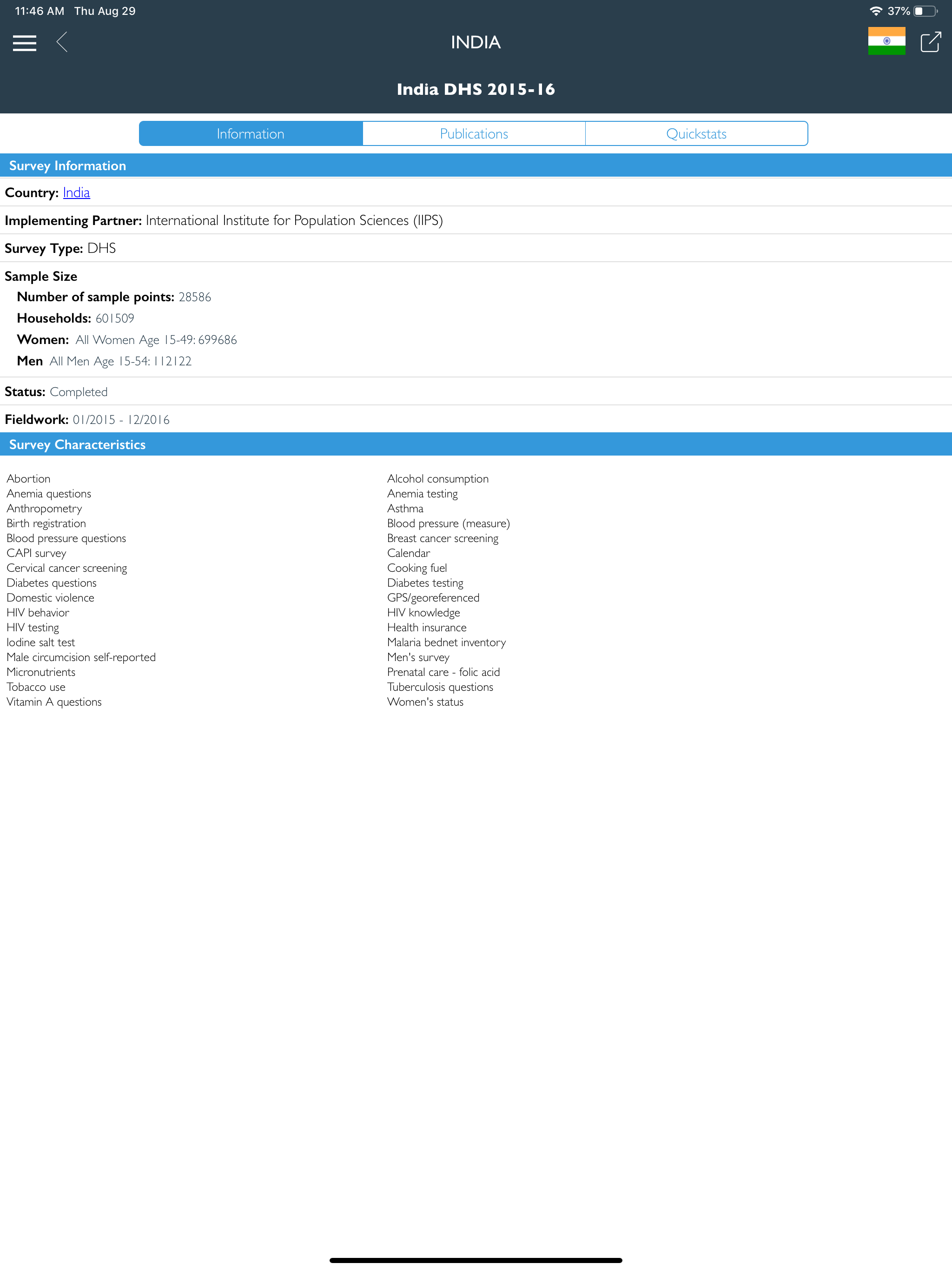This screenshot has height=1270, width=952.
Task: Tap the Blood pressure questions item
Action: pyautogui.click(x=66, y=538)
